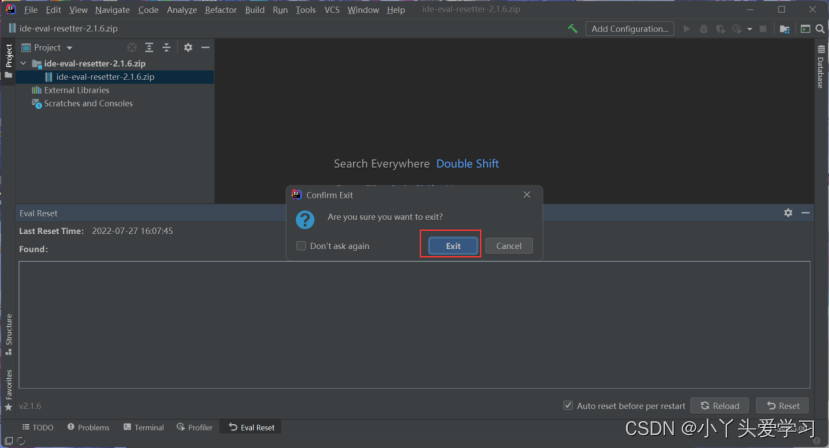Image resolution: width=830 pixels, height=448 pixels.
Task: Open Project panel settings gear
Action: [x=188, y=48]
